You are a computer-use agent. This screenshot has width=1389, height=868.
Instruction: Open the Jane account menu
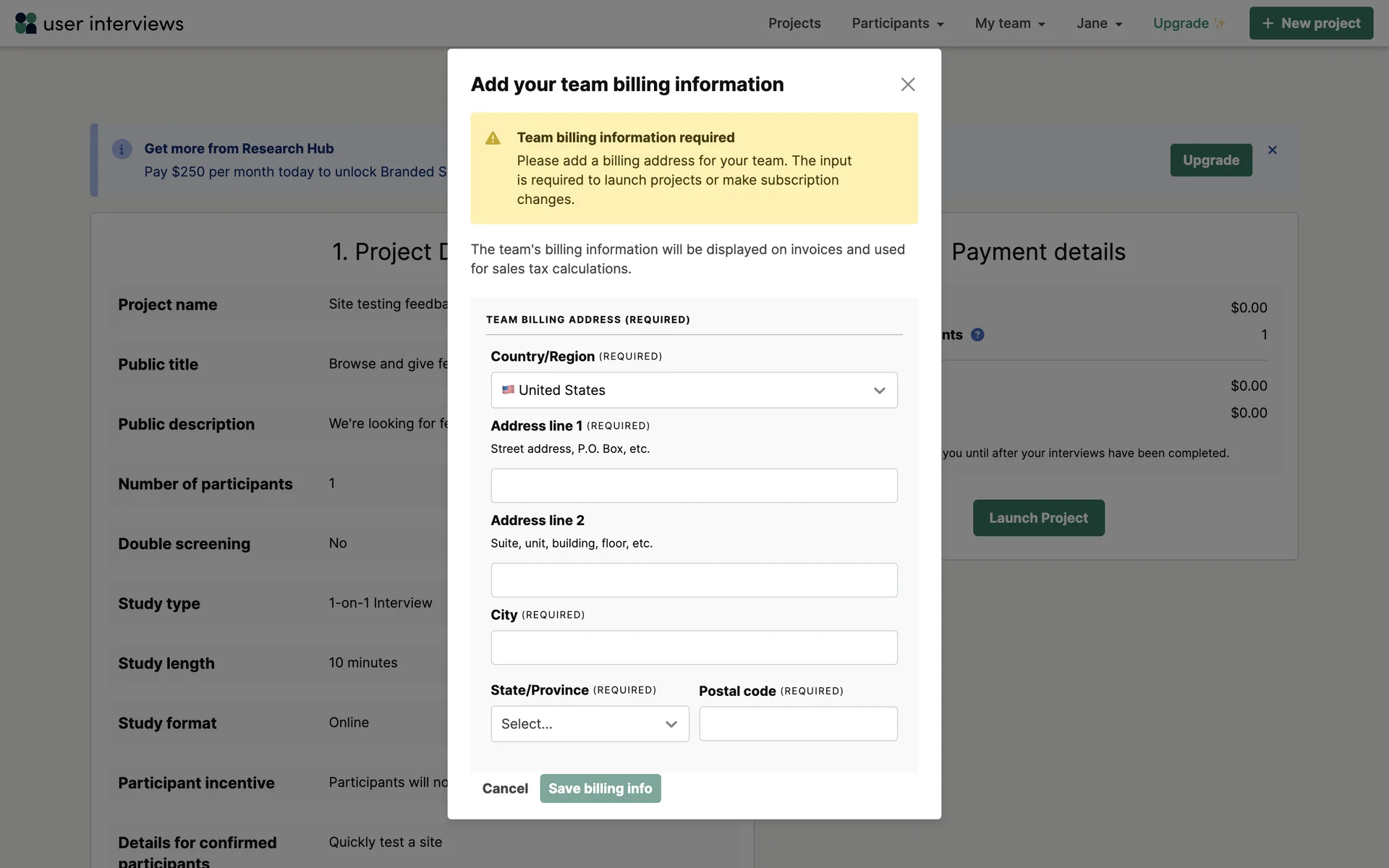(1098, 23)
